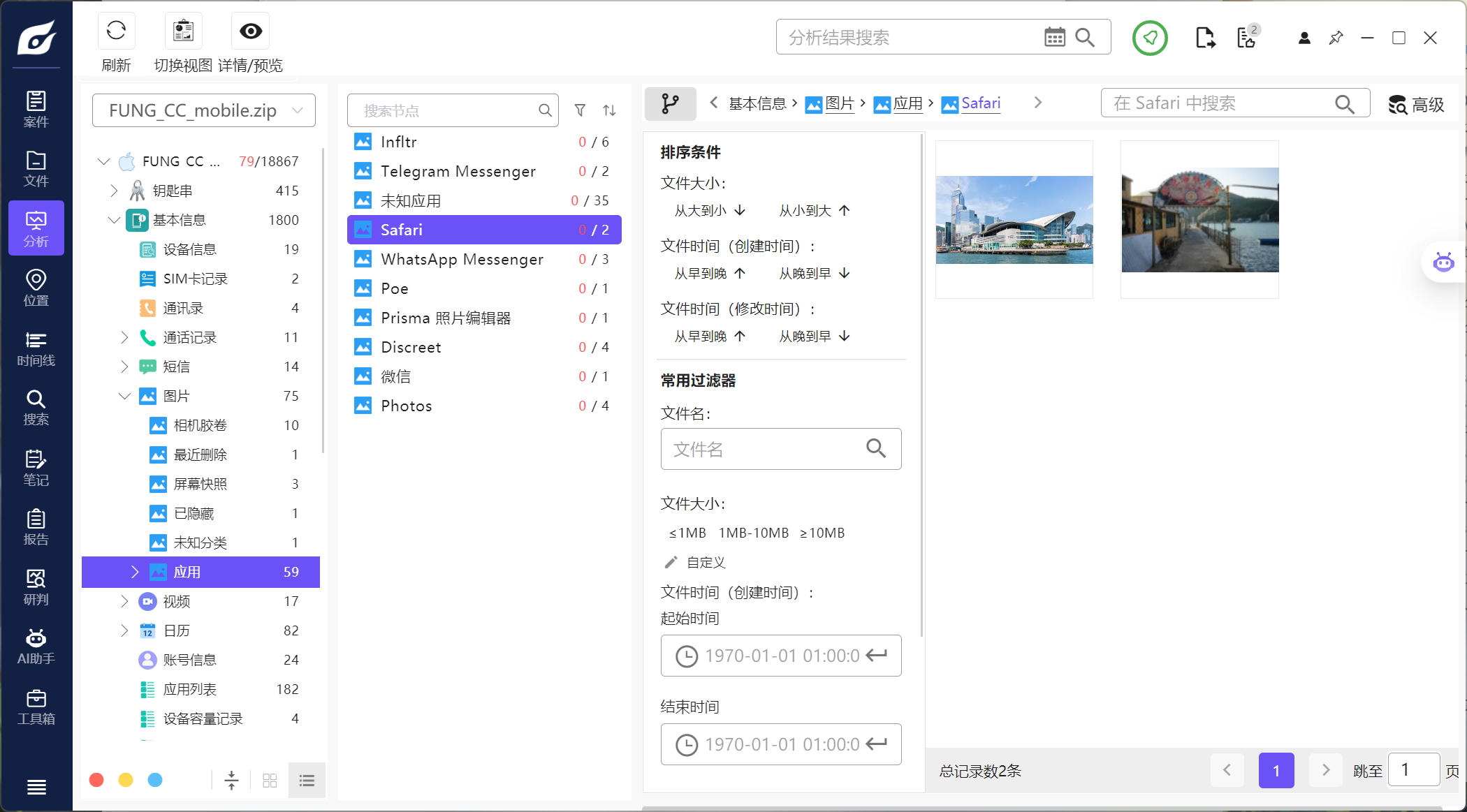
Task: Switch to list view mode icon
Action: [x=307, y=780]
